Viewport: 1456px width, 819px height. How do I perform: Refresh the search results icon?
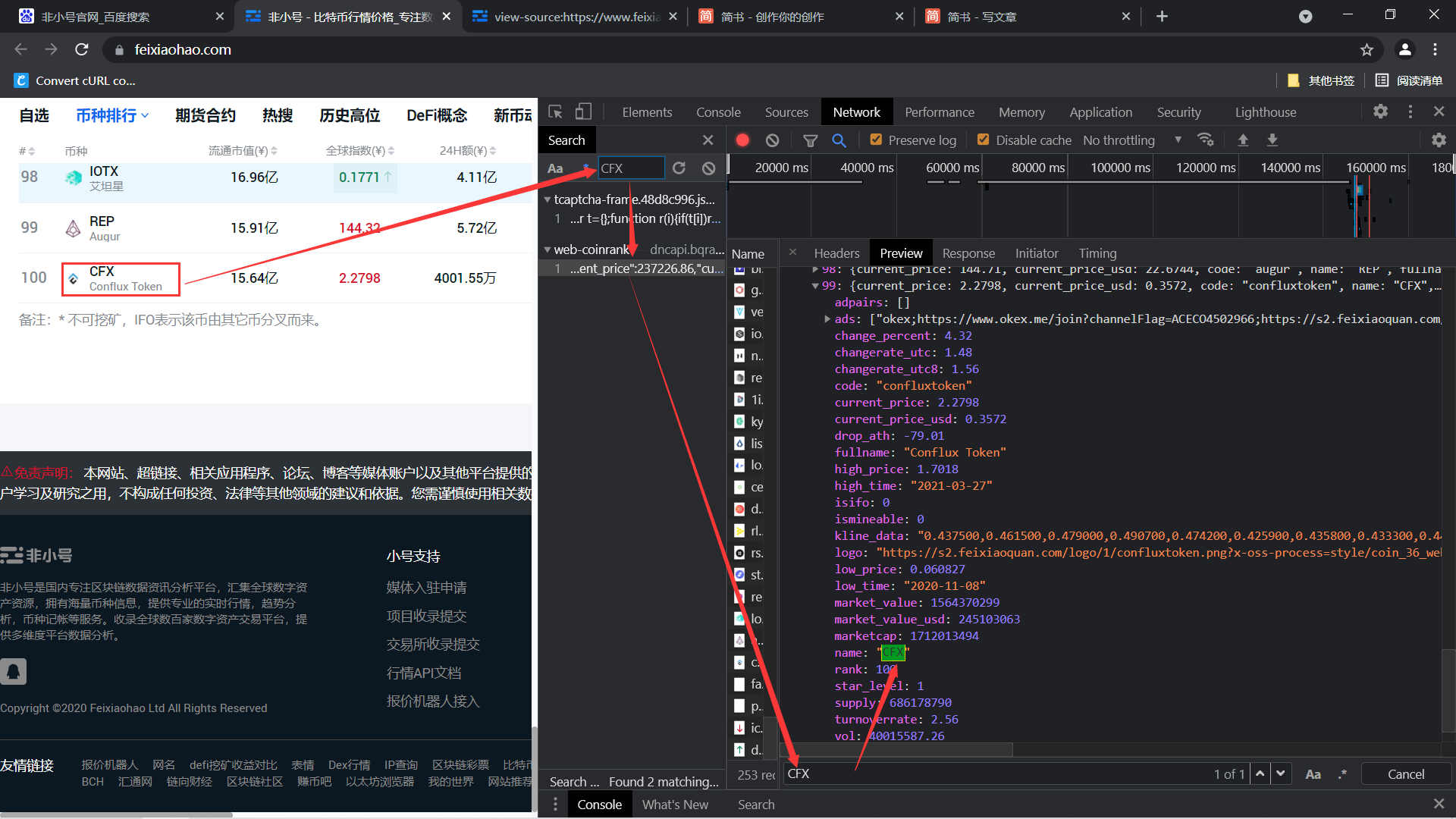(679, 168)
